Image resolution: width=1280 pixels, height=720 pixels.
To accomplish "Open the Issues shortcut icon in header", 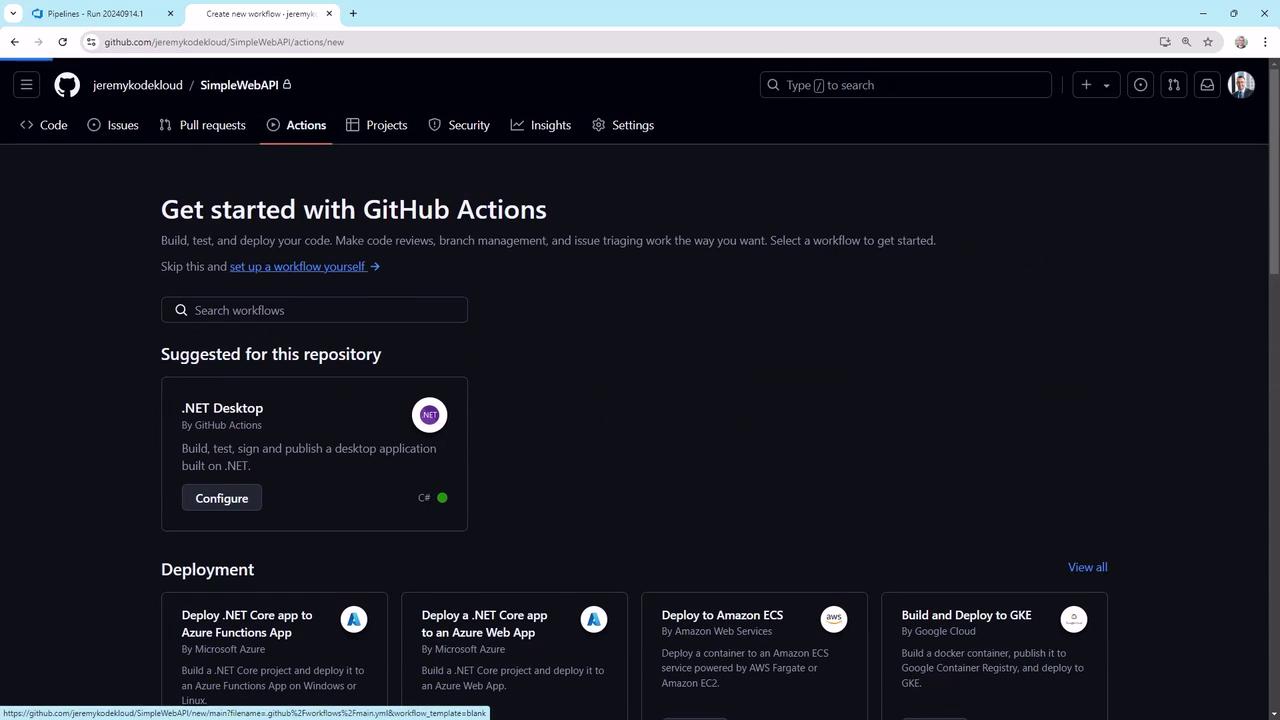I will [x=1140, y=85].
